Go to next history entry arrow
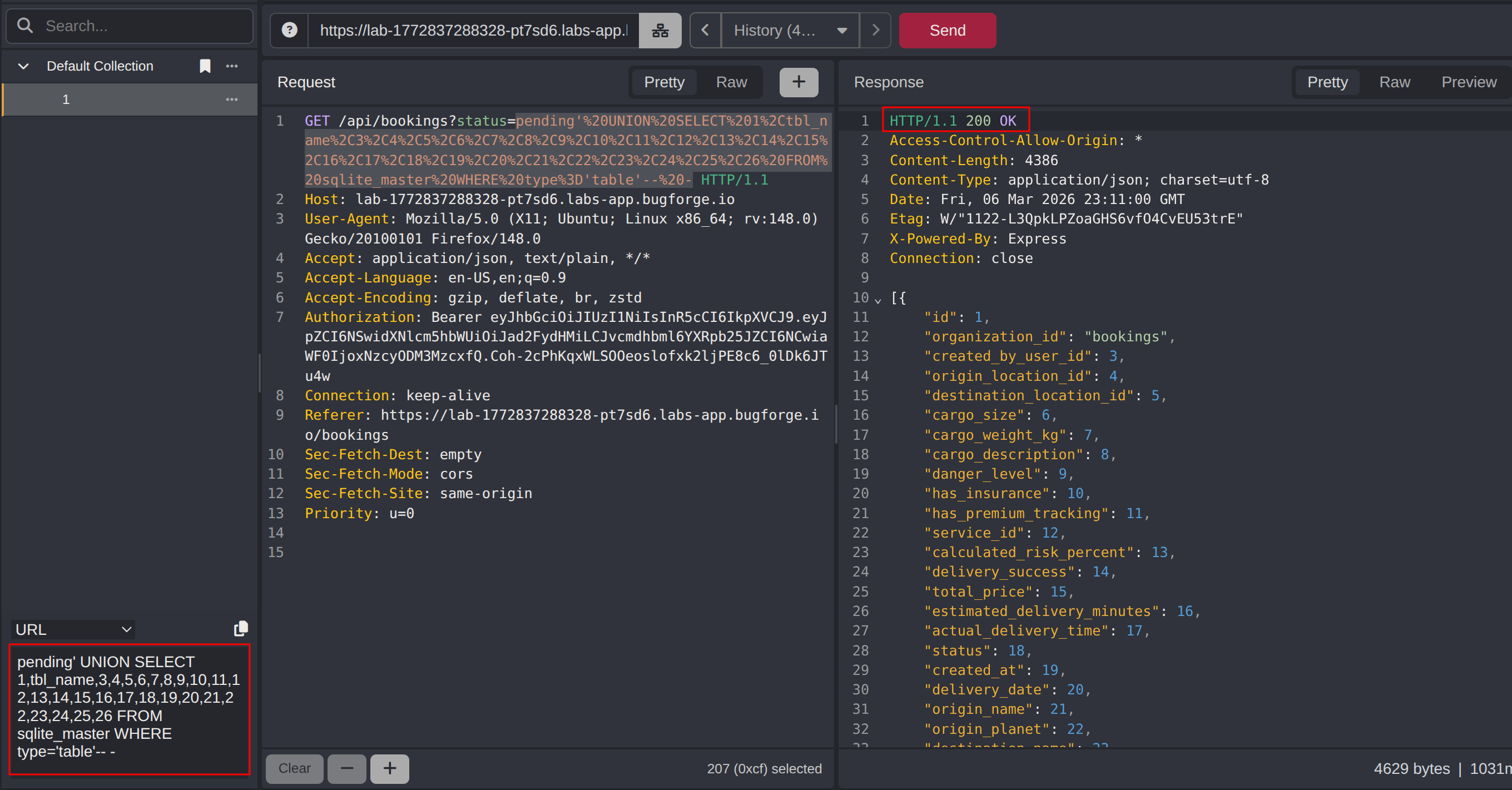The image size is (1512, 790). point(875,30)
